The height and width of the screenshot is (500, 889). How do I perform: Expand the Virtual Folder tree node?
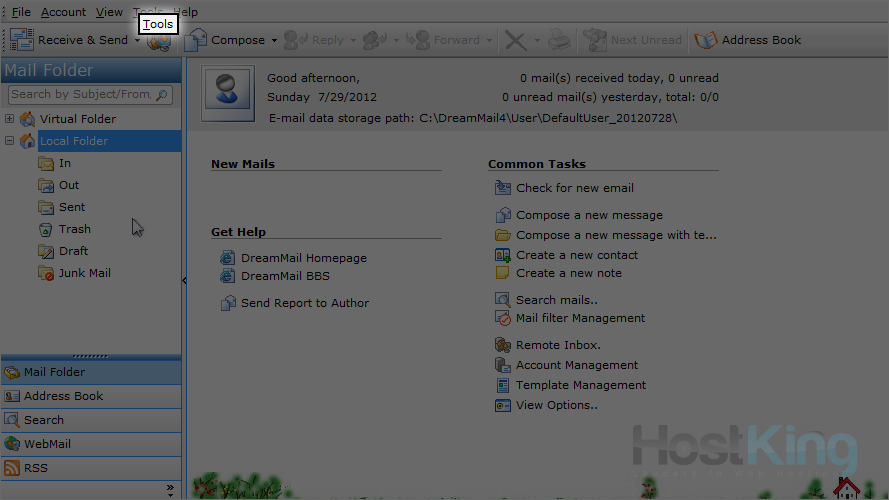tap(10, 119)
